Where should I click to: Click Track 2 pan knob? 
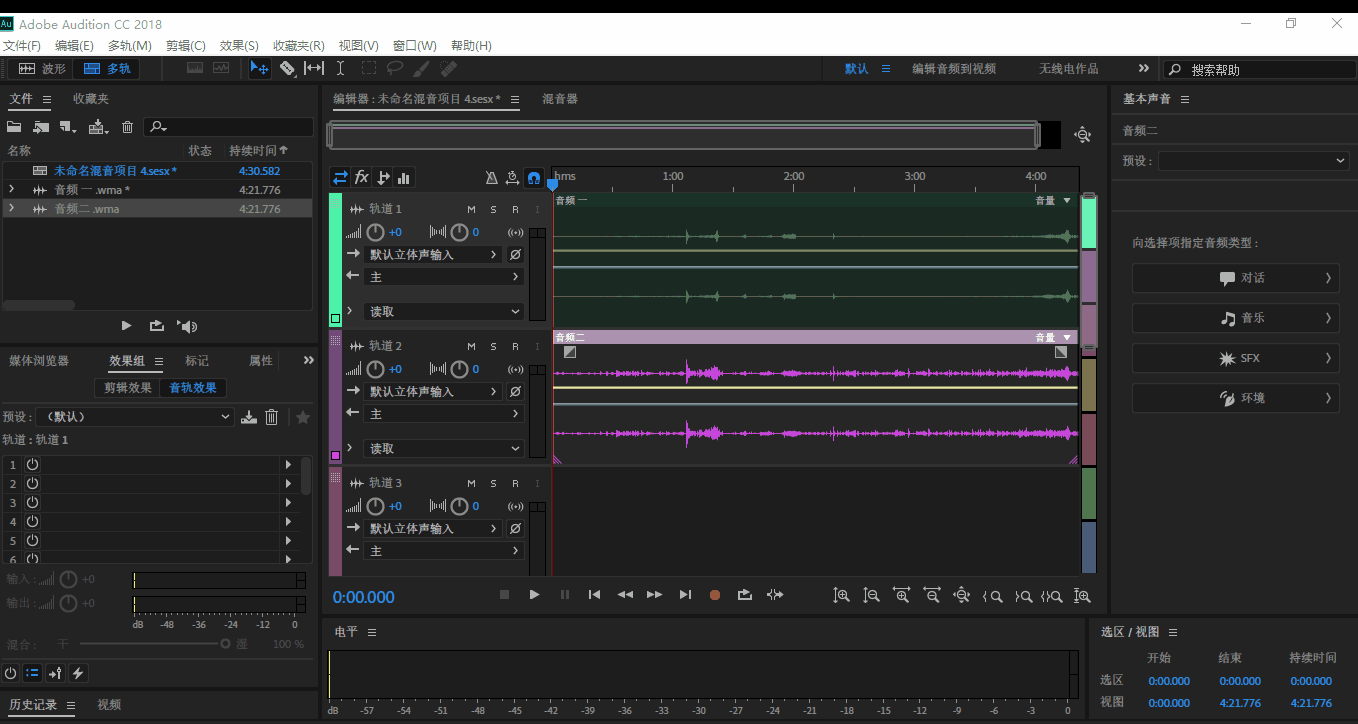coord(459,369)
